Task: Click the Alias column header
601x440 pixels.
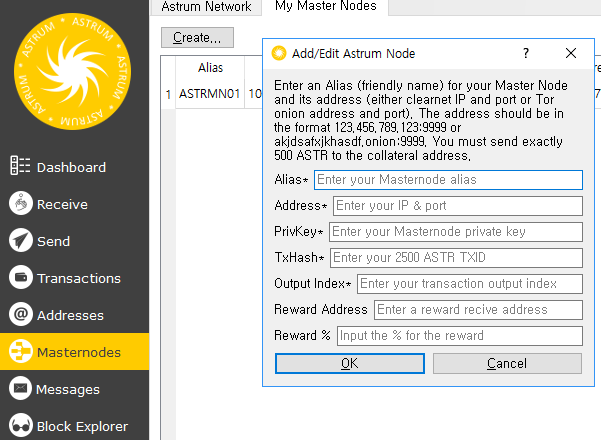Action: point(210,68)
